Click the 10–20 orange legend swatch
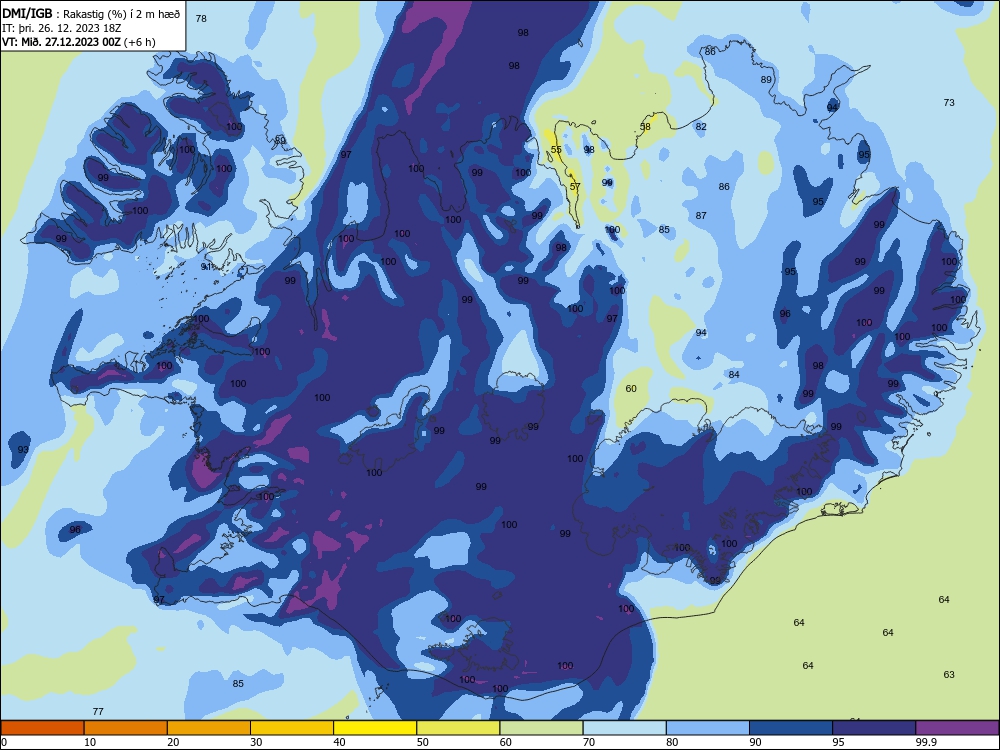1000x750 pixels. click(126, 728)
